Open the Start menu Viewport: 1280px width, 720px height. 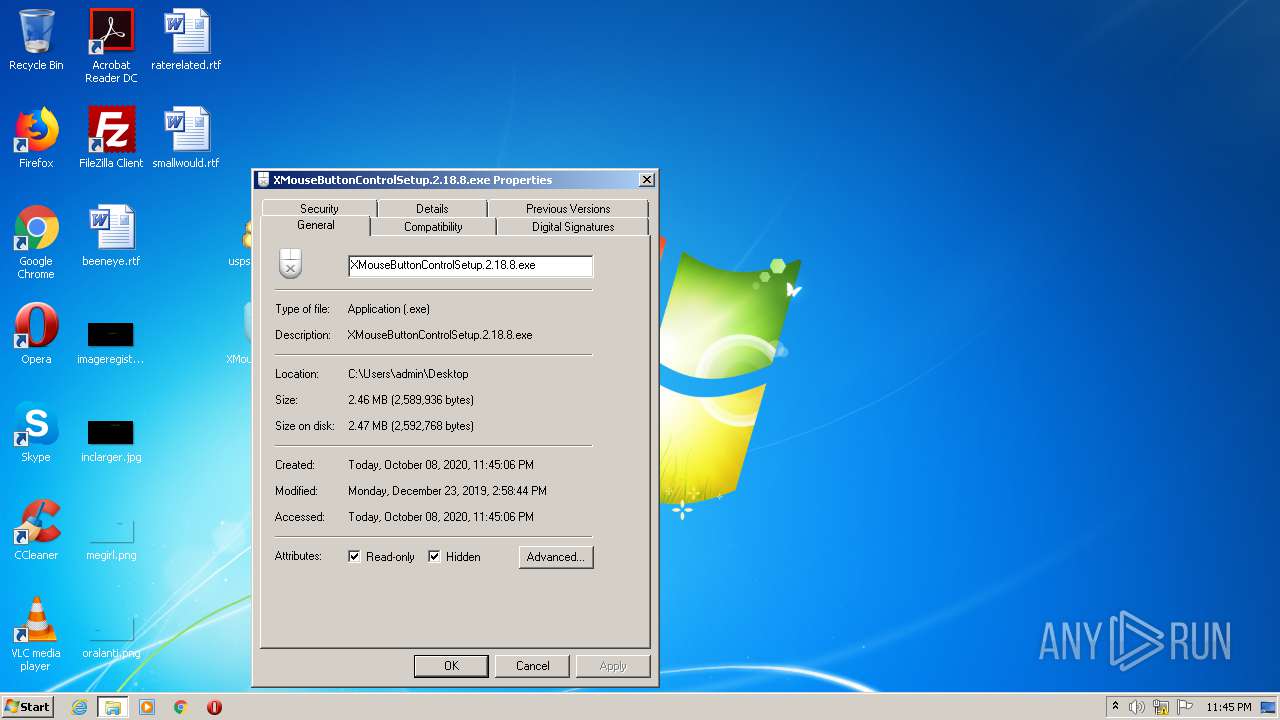point(28,707)
